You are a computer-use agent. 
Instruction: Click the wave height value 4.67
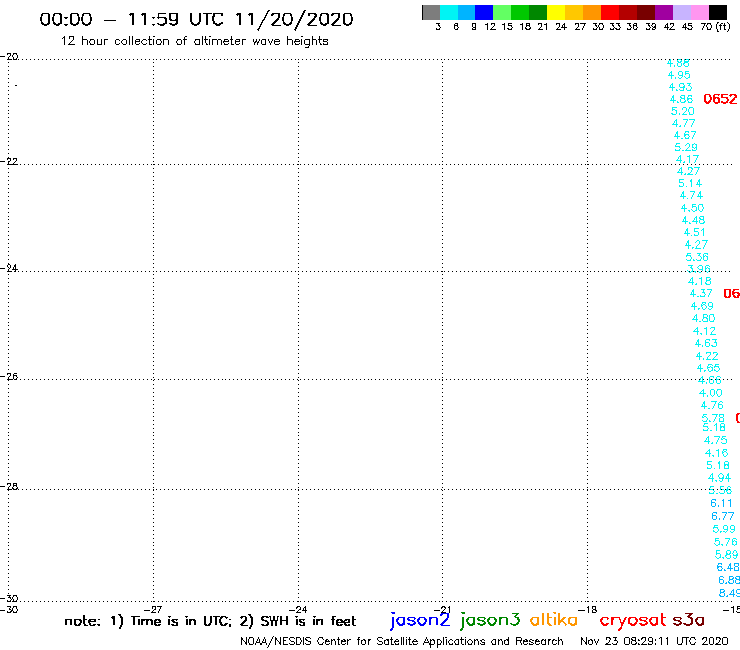pos(685,135)
